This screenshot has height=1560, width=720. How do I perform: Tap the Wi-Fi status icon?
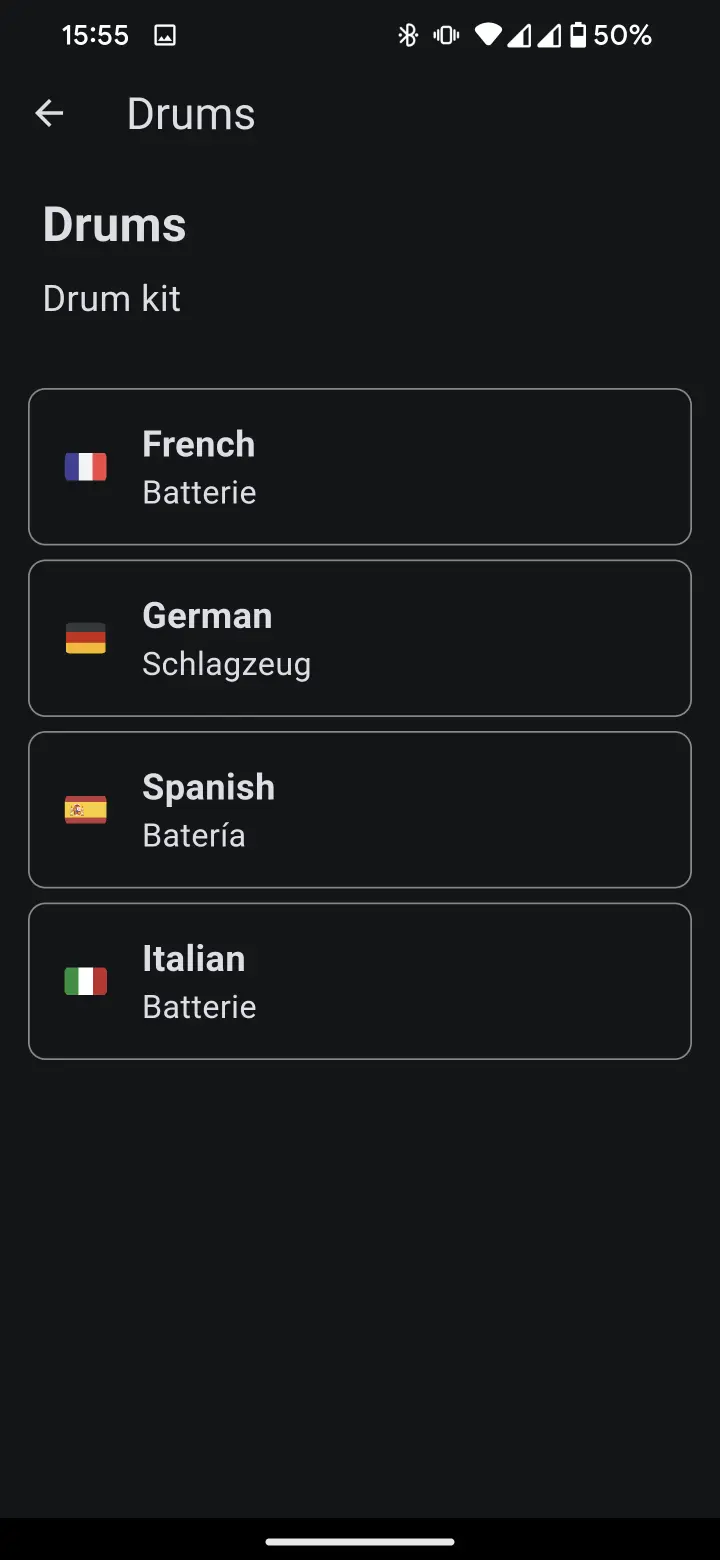pyautogui.click(x=488, y=36)
